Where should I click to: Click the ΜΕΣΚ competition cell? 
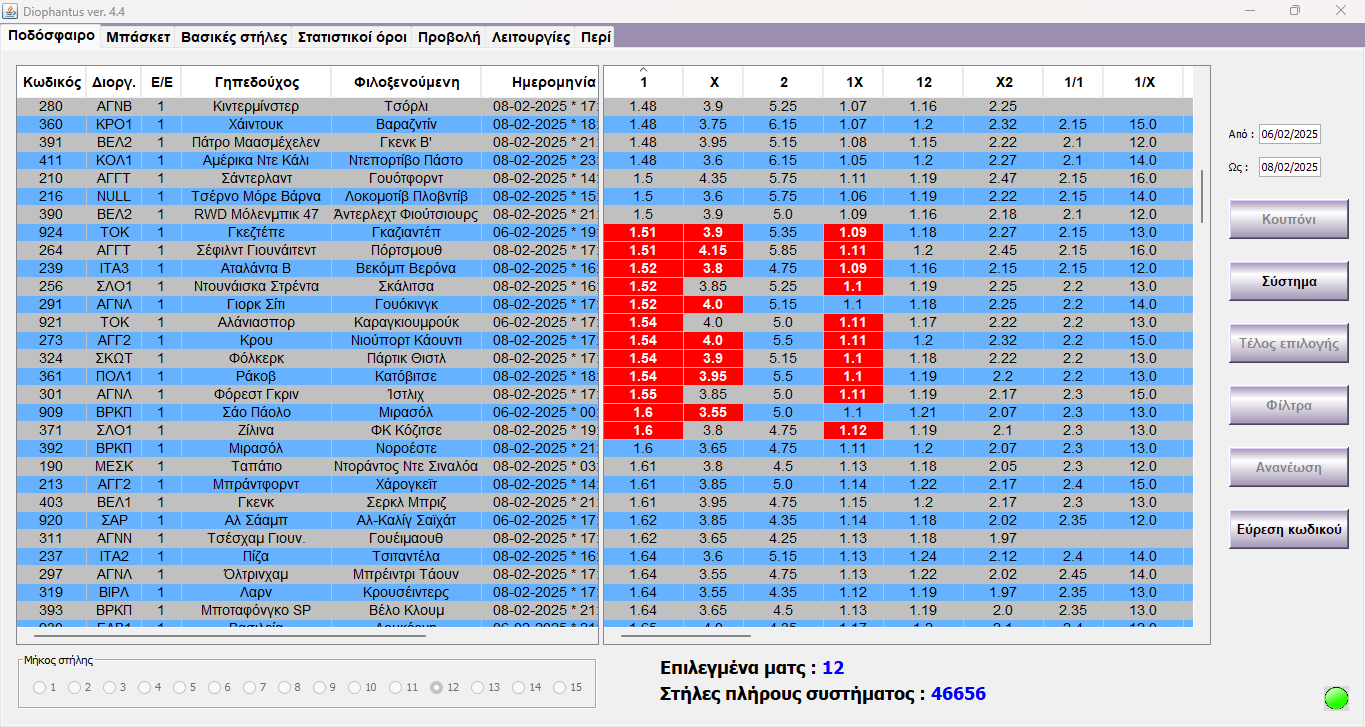(114, 466)
